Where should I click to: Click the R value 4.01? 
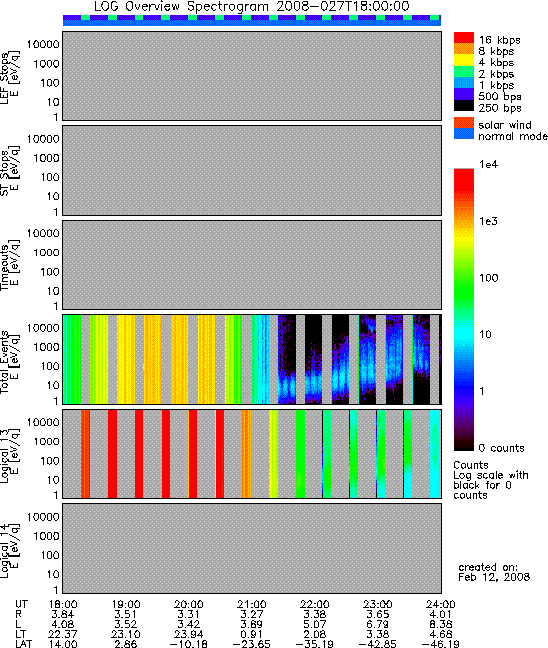tap(441, 615)
